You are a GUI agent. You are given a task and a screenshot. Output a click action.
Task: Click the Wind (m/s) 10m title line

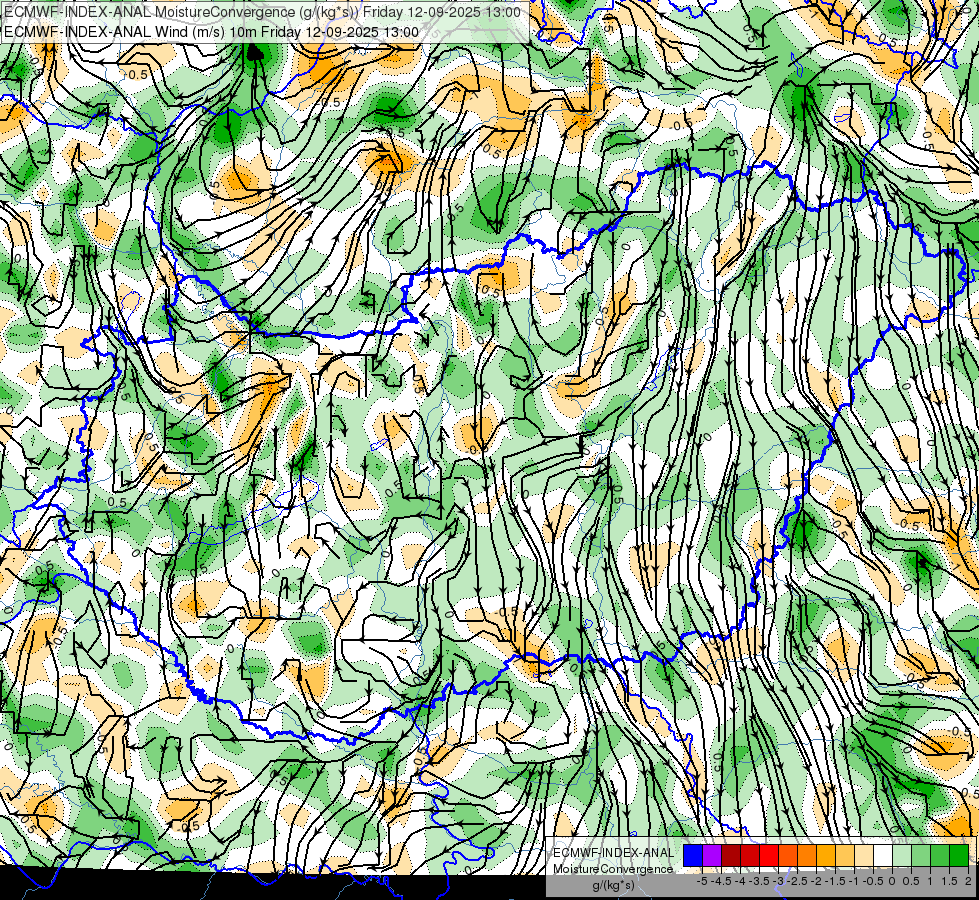click(x=211, y=31)
